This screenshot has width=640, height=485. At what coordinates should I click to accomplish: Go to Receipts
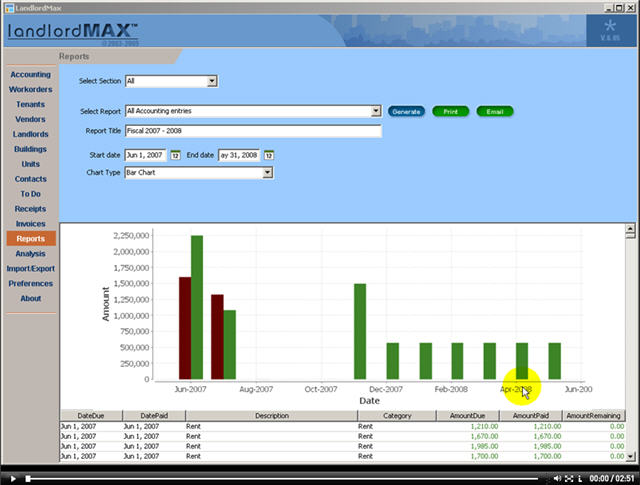pos(31,209)
